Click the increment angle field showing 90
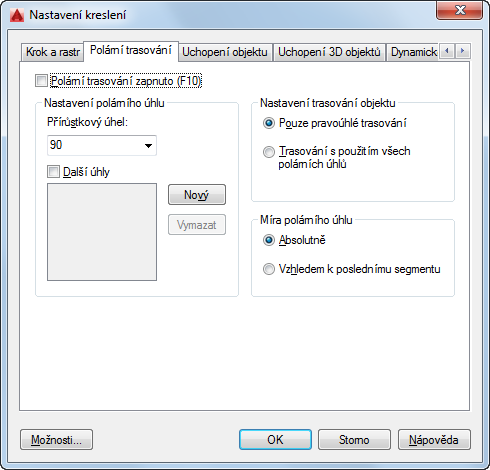Viewport: 490px width, 470px height. pyautogui.click(x=102, y=145)
